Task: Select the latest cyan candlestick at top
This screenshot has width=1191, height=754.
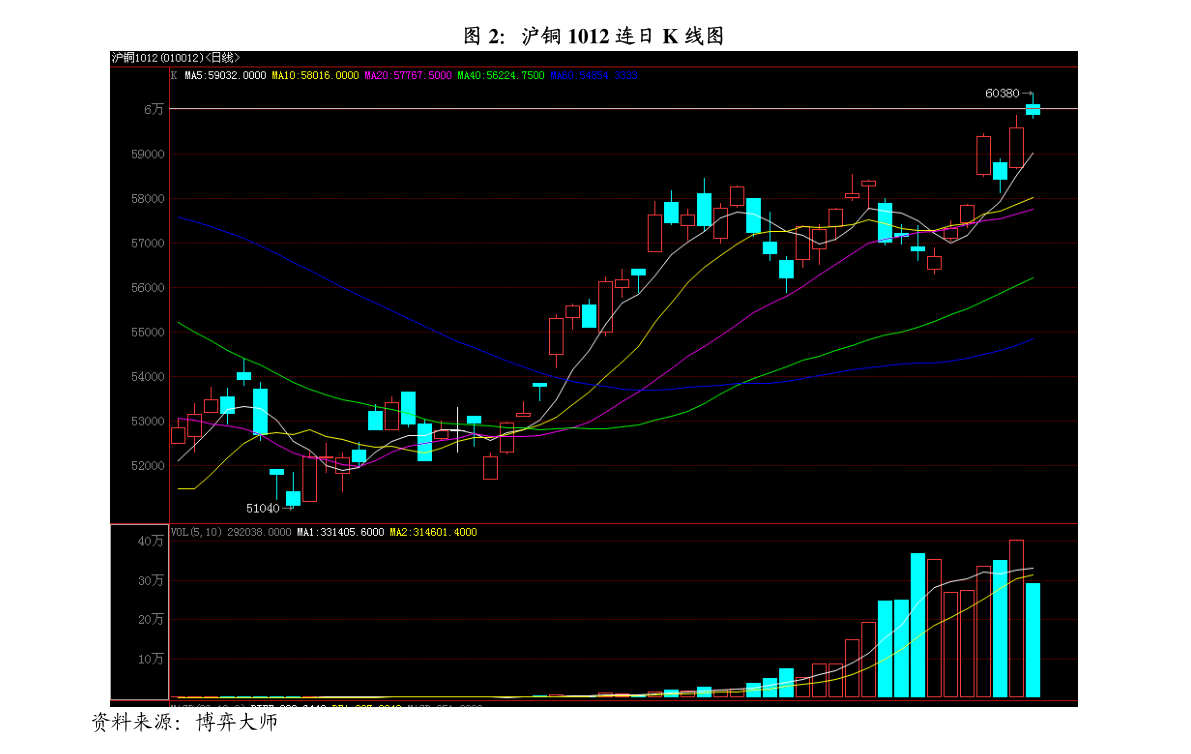Action: (1032, 109)
